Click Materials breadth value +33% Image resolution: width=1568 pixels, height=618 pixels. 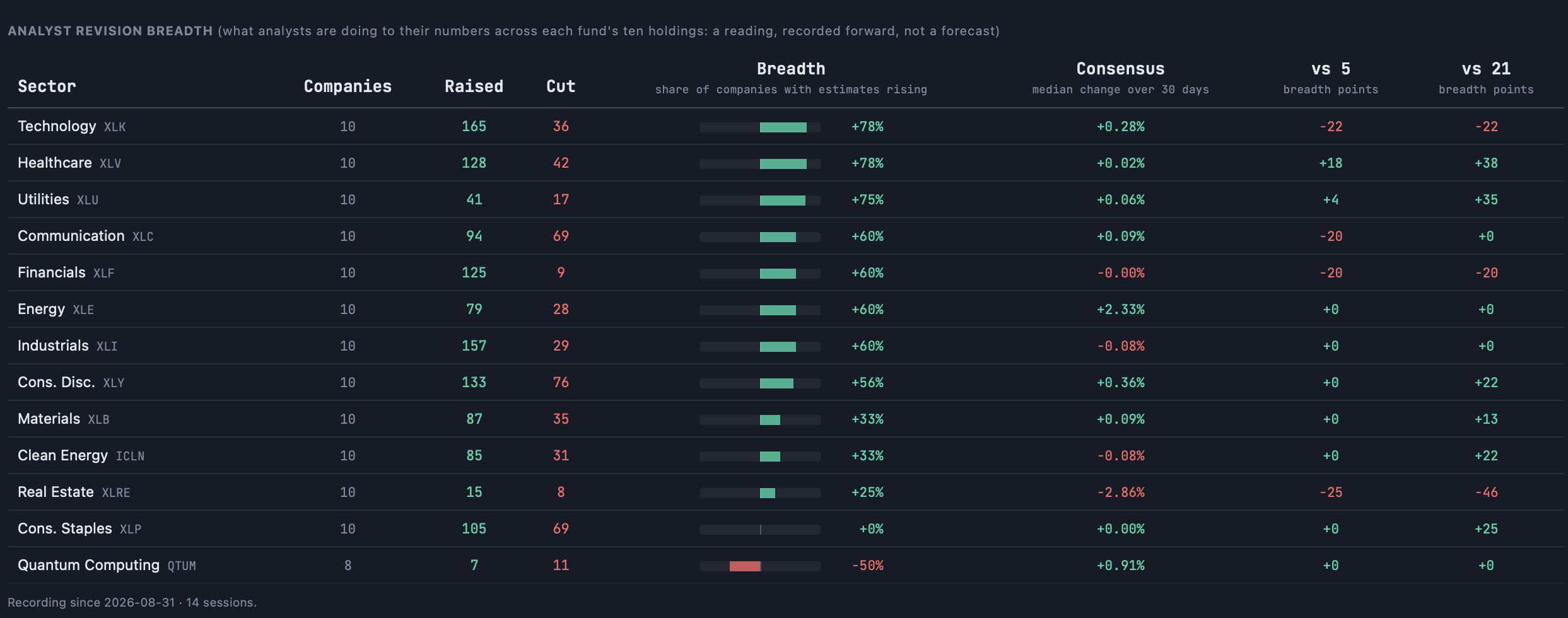pyautogui.click(x=867, y=419)
